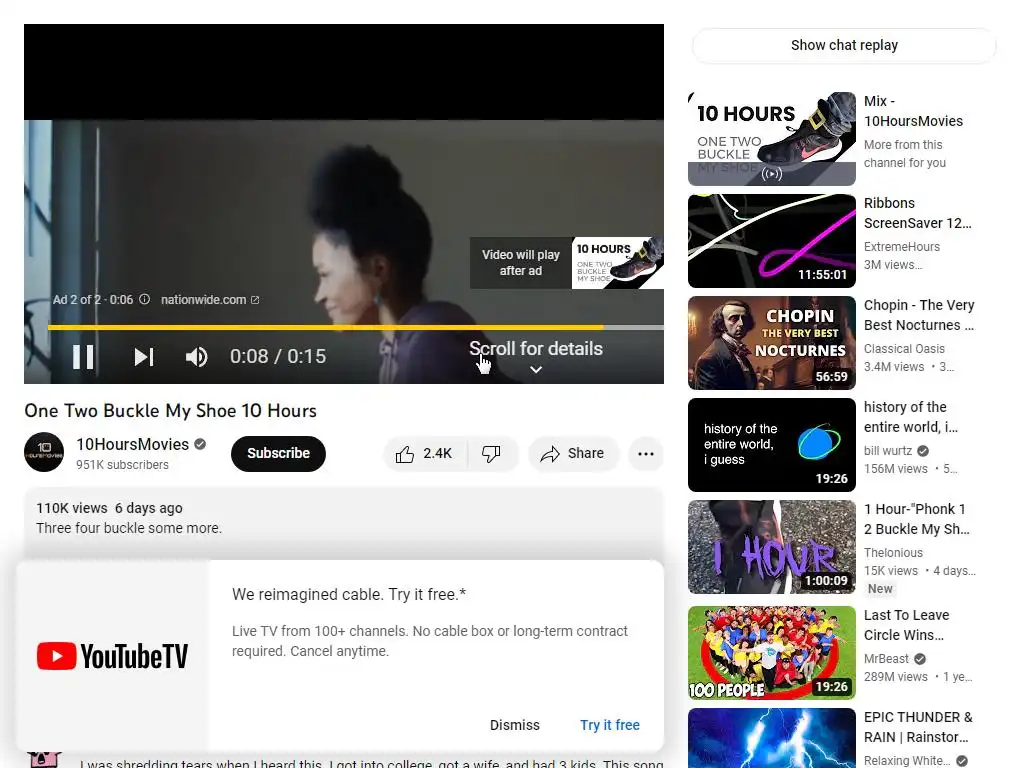Share the video
Image resolution: width=1024 pixels, height=768 pixels.
[x=572, y=453]
